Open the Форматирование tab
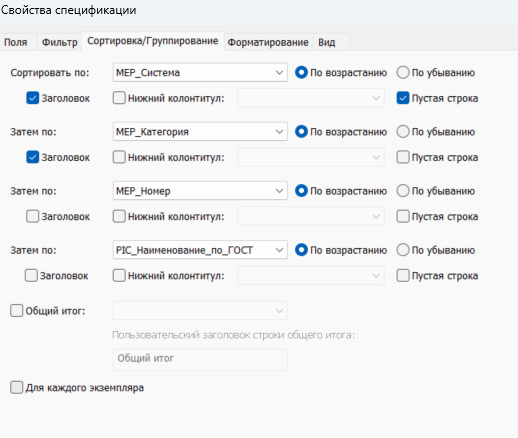 [x=268, y=42]
